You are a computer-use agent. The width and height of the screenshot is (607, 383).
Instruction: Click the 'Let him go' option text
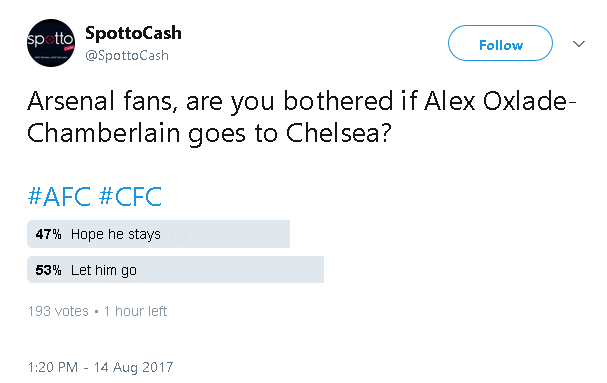click(x=104, y=270)
